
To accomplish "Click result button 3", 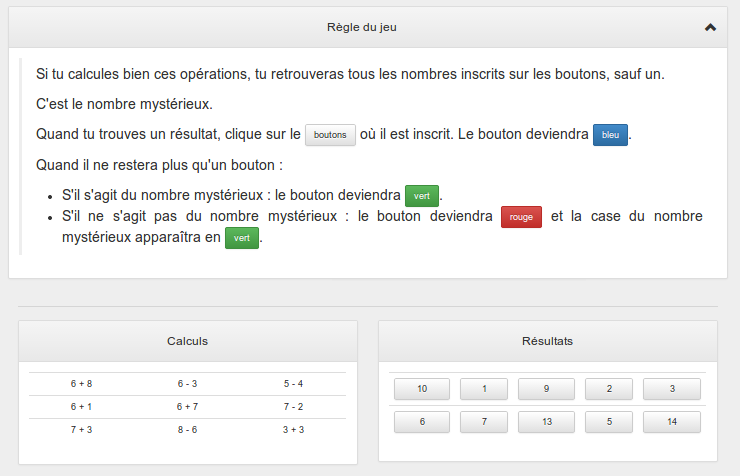I will tap(672, 389).
